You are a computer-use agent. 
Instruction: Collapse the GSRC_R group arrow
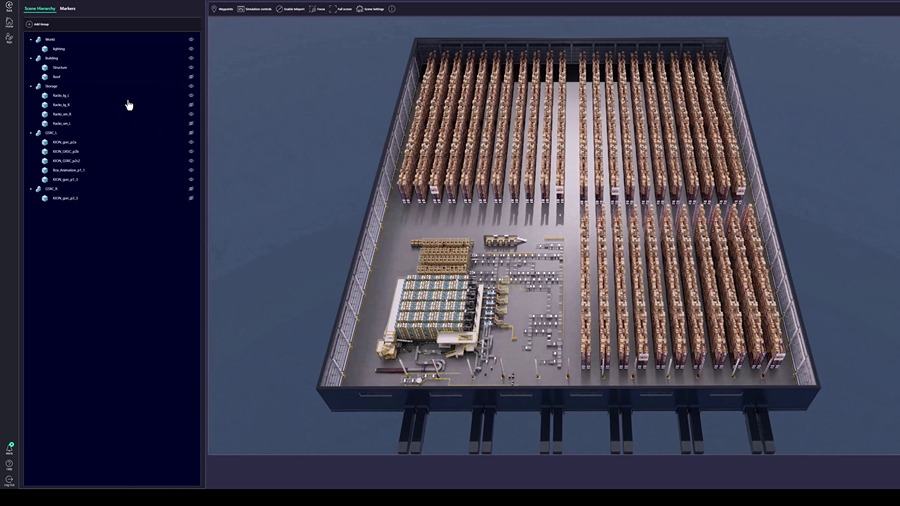(x=30, y=188)
